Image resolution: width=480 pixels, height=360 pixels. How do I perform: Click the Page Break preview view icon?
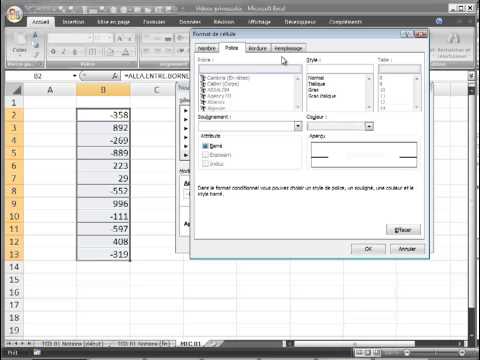tap(376, 352)
